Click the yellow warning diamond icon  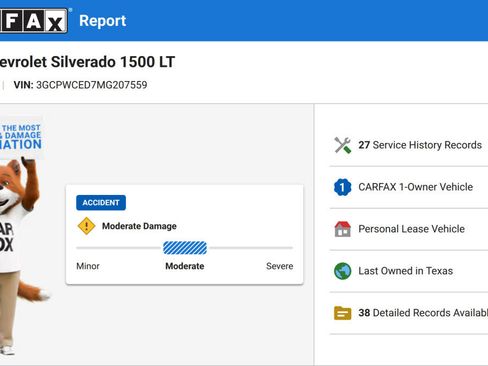(86, 226)
